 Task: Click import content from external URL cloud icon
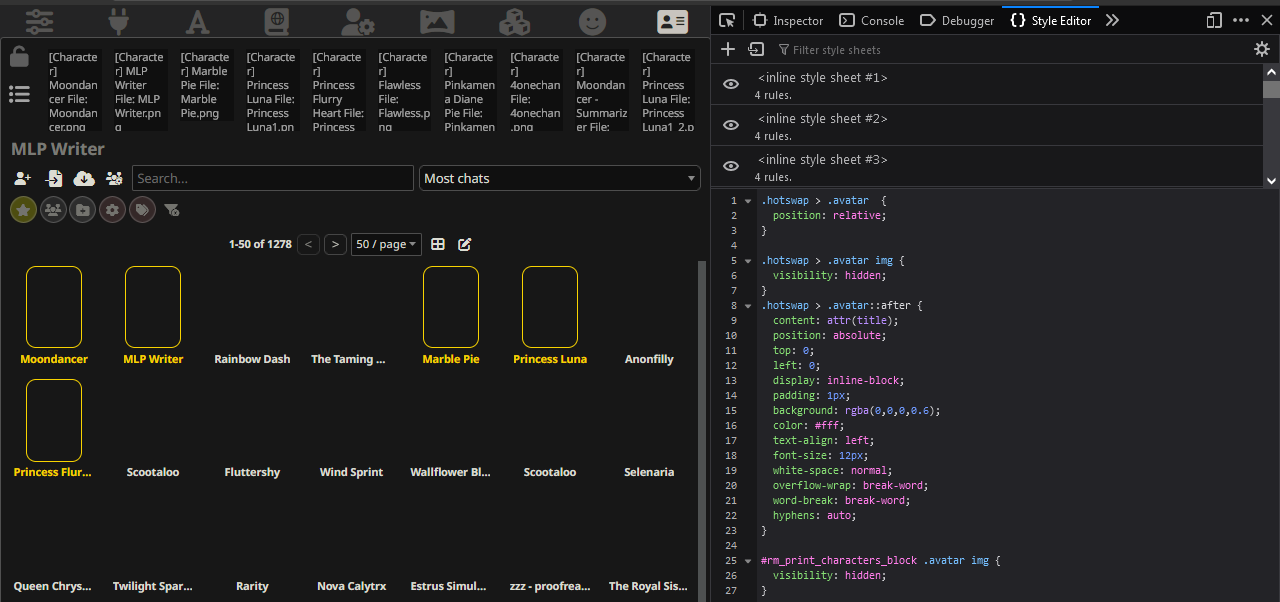coord(84,178)
